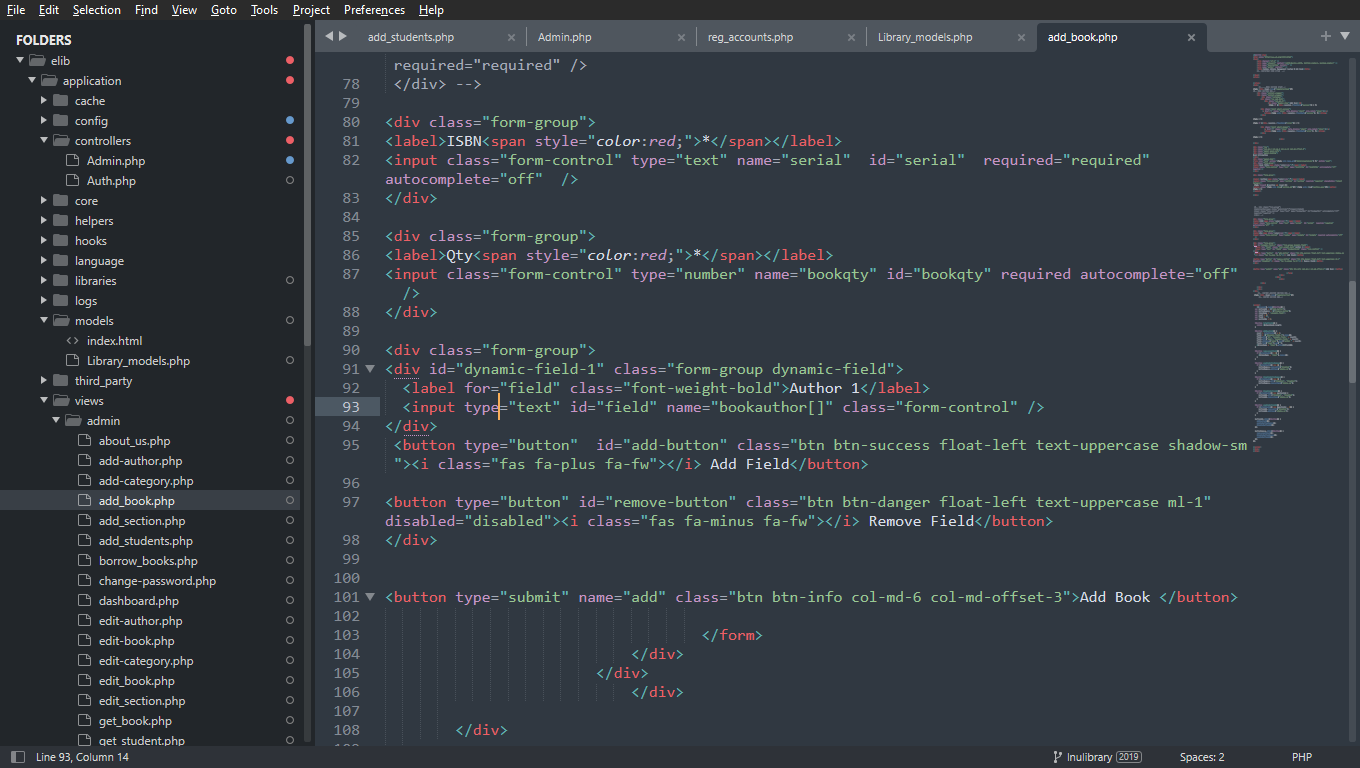This screenshot has height=768, width=1360.
Task: Change syntax via PHP status item
Action: click(1301, 757)
